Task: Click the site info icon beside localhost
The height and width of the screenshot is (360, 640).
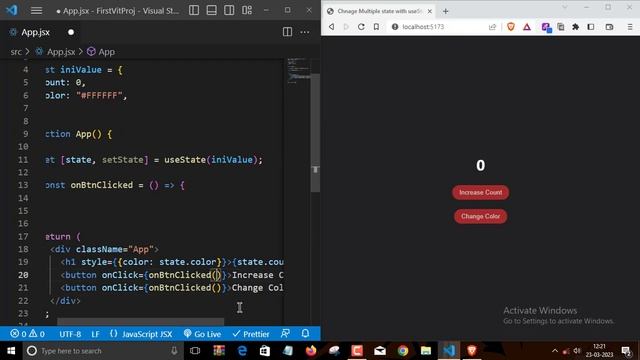Action: (395, 27)
